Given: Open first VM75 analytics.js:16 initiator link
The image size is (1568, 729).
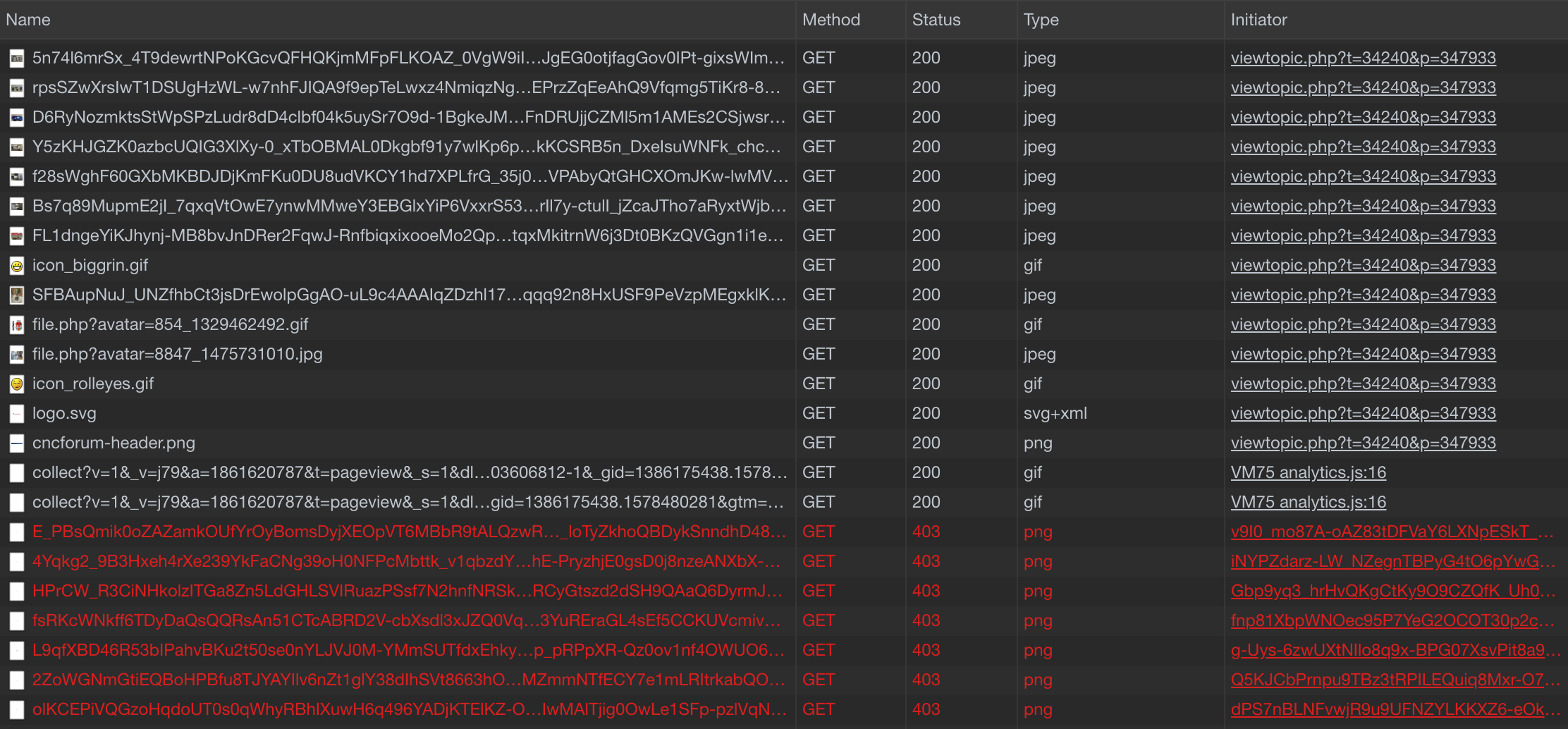Looking at the screenshot, I should click(x=1308, y=472).
